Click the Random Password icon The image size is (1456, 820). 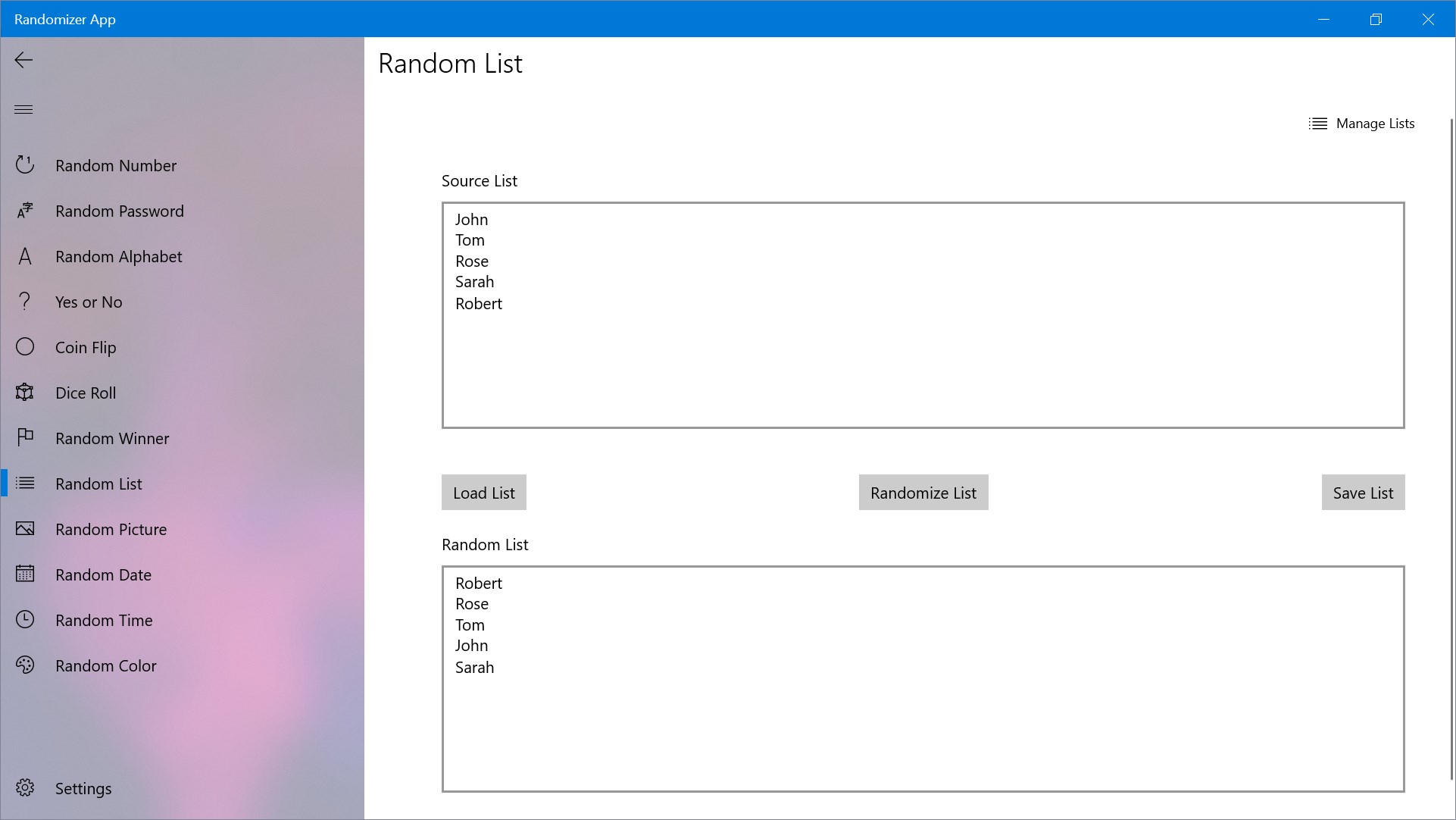coord(25,211)
